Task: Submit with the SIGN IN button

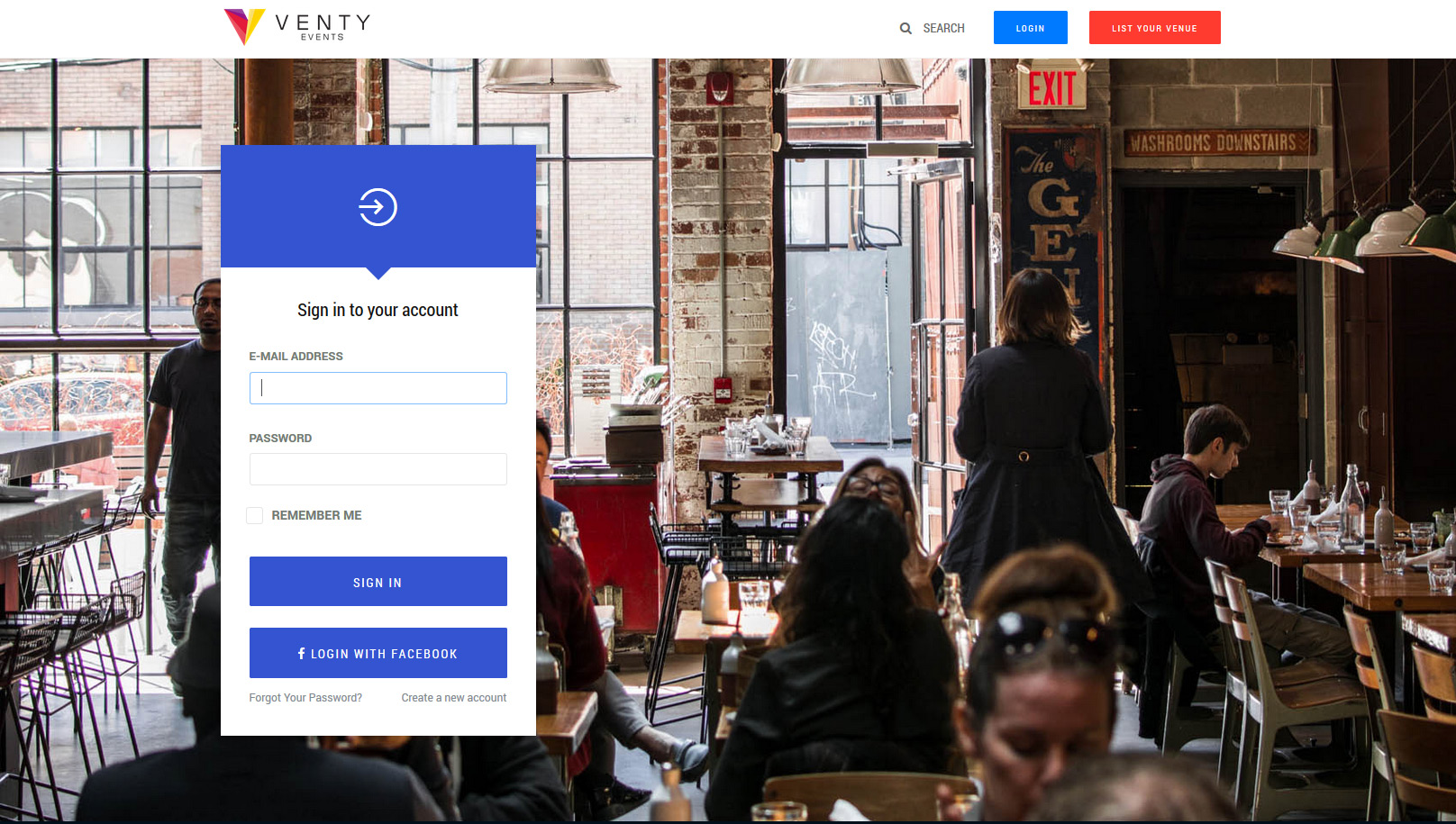Action: point(378,582)
